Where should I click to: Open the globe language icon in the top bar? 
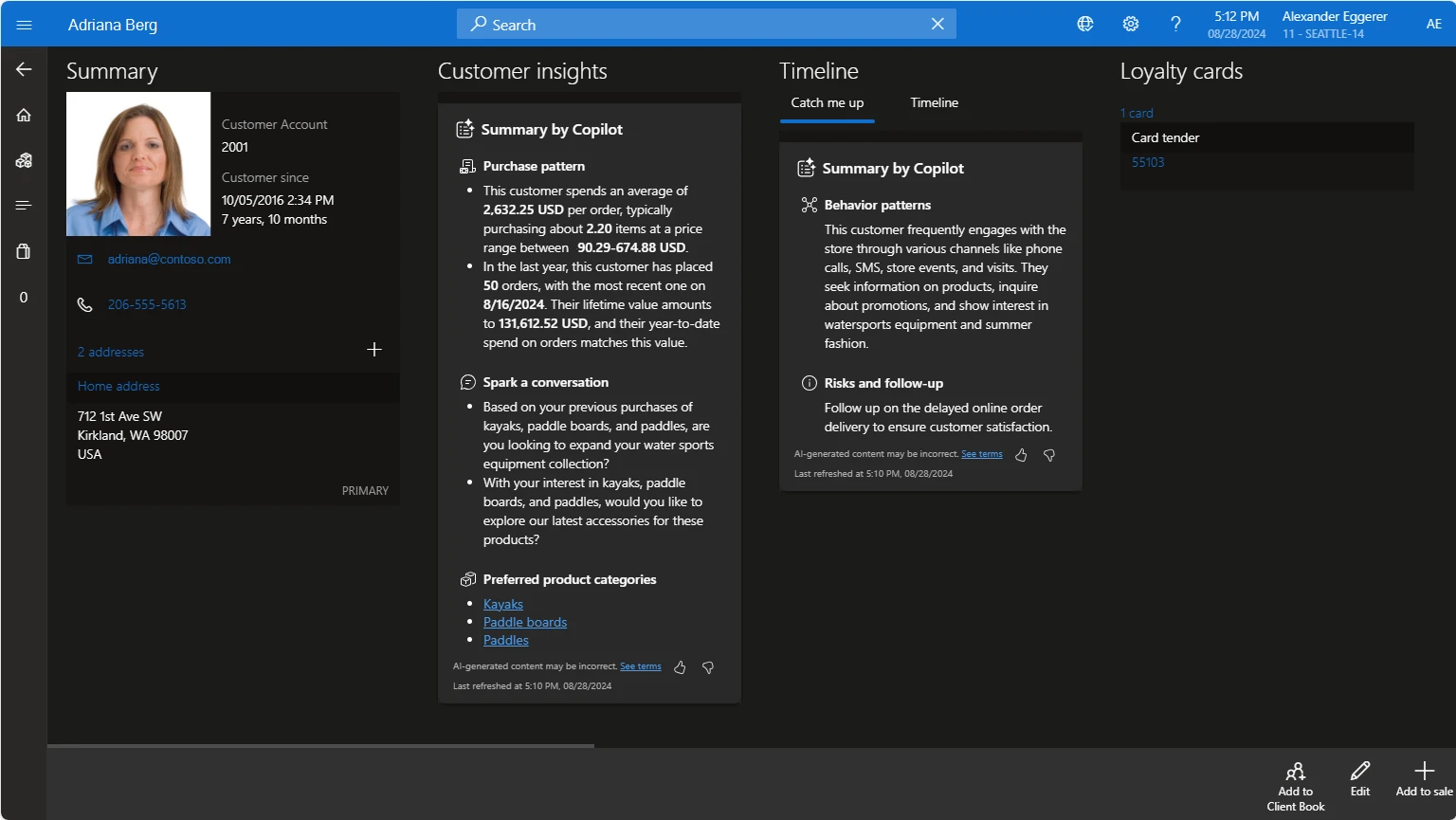(x=1084, y=24)
